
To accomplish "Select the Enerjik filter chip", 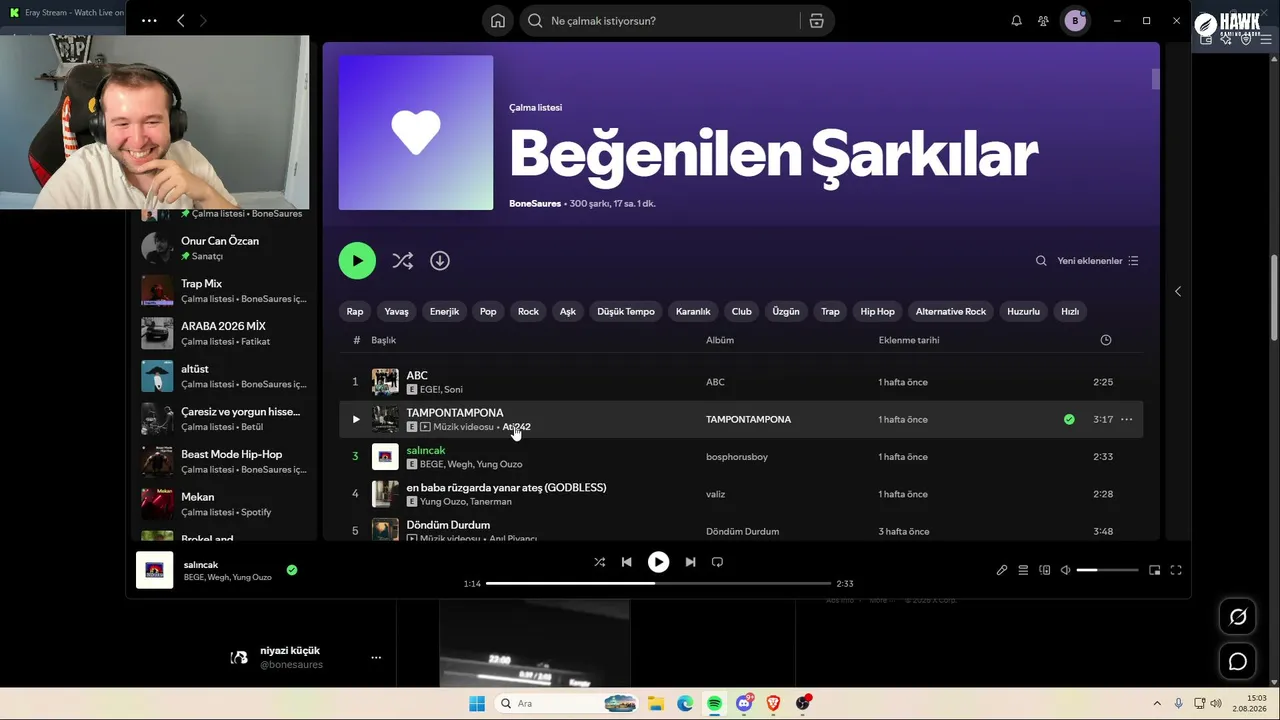I will coord(444,312).
